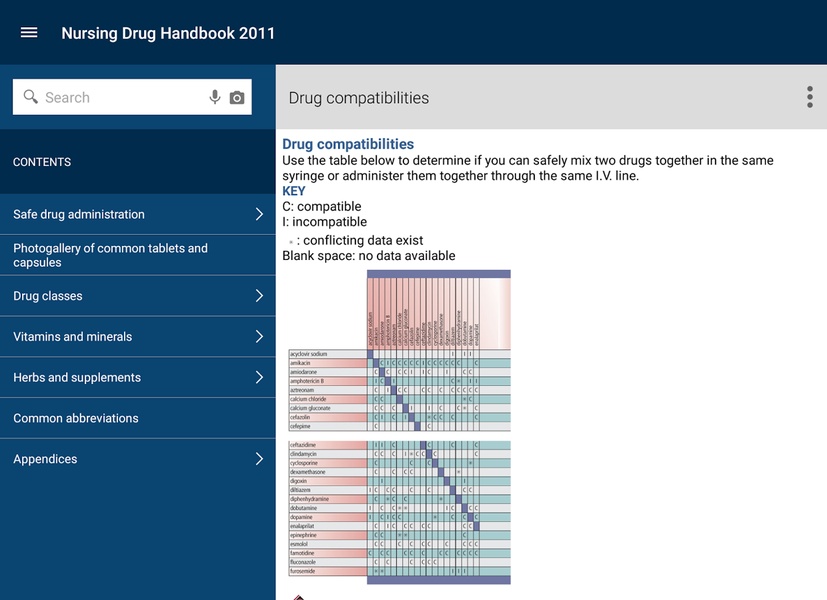827x600 pixels.
Task: Click the 'amiodarone' table row label
Action: [303, 372]
